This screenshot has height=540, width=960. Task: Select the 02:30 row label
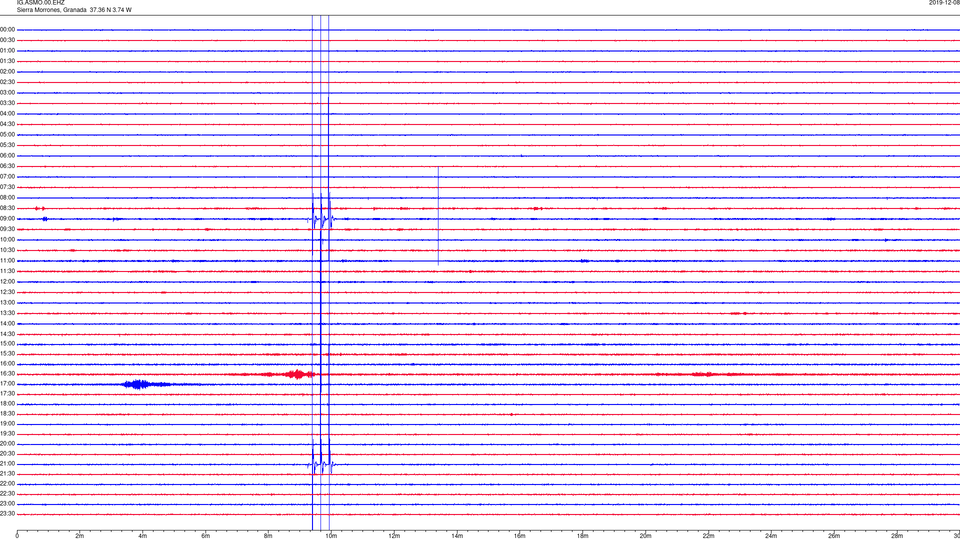pos(7,82)
